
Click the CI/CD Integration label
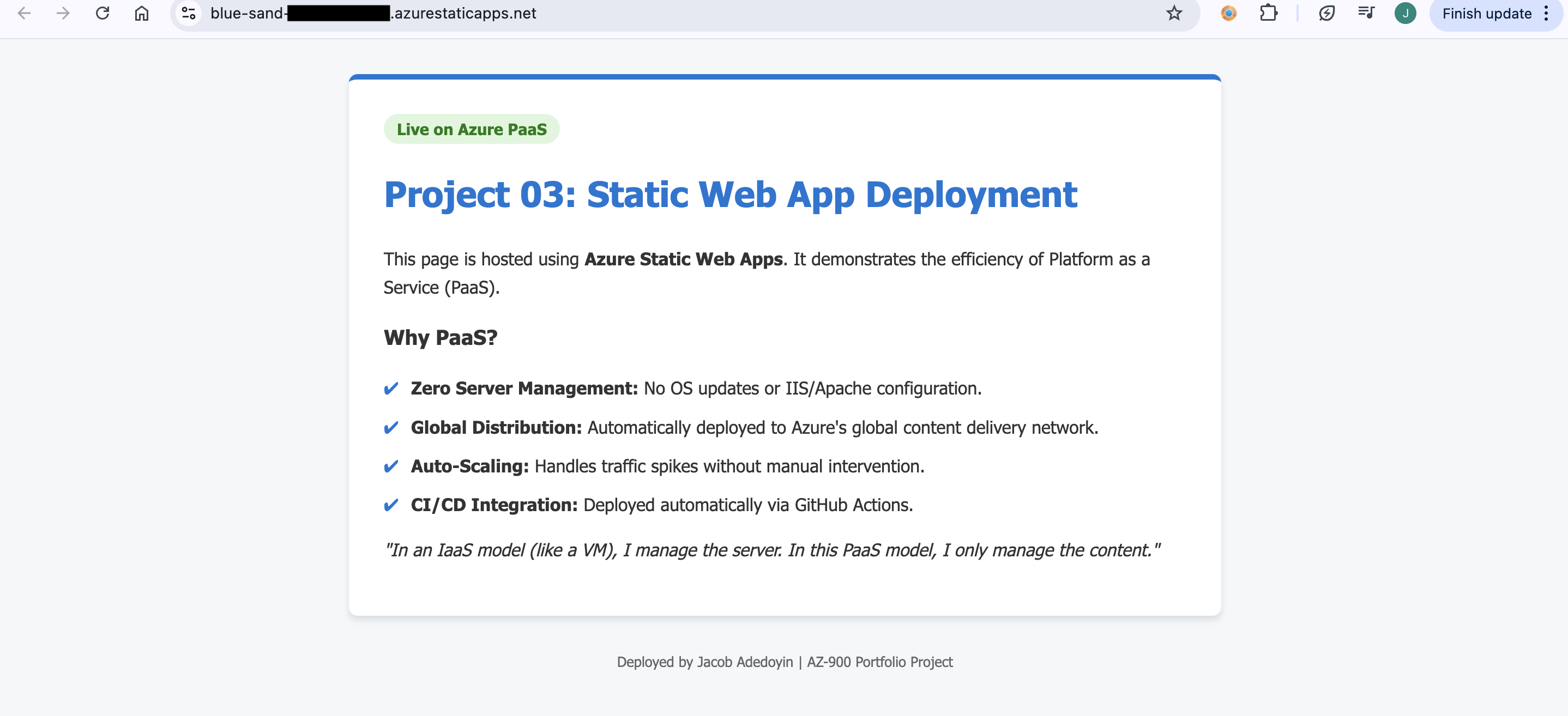pyautogui.click(x=493, y=505)
